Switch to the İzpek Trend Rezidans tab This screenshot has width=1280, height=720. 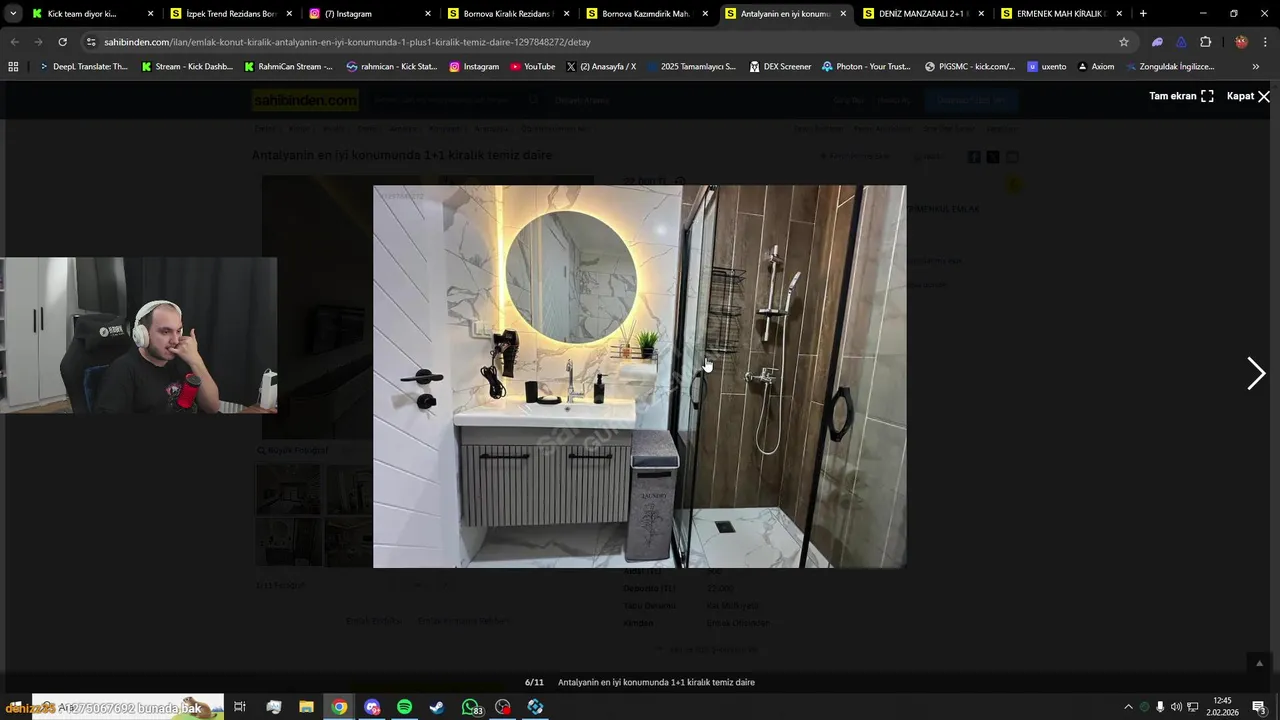coord(231,14)
